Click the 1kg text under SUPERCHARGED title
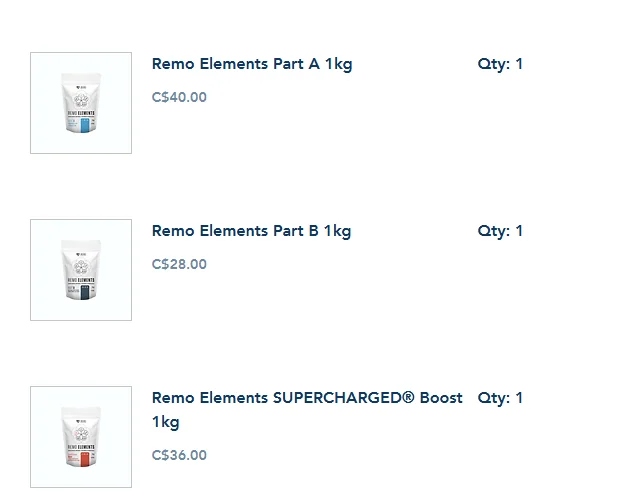Viewport: 637px width, 491px height. [x=165, y=422]
